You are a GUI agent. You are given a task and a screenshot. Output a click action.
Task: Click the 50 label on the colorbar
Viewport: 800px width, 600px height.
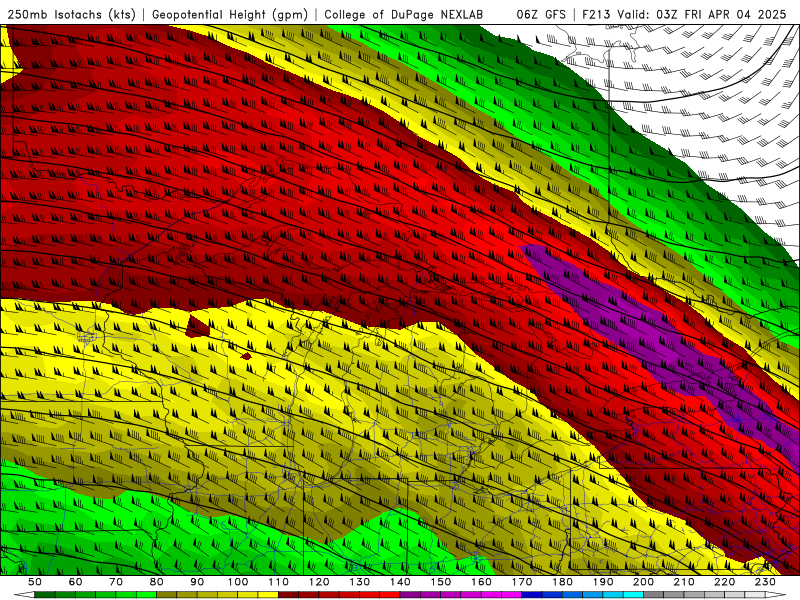[35, 582]
